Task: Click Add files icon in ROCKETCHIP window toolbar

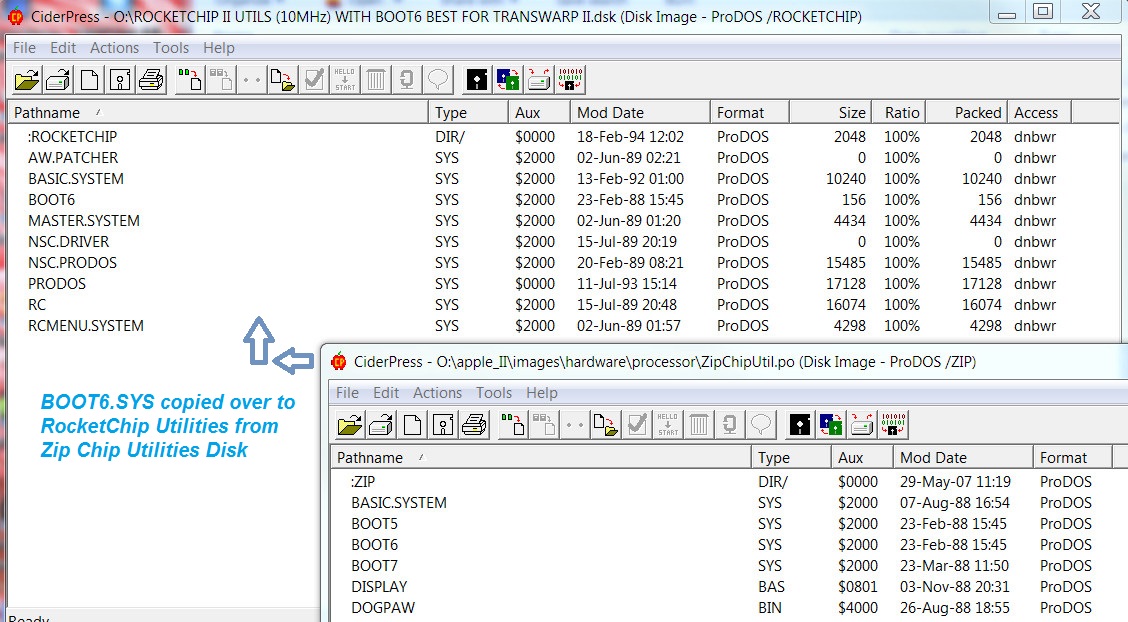Action: (x=190, y=79)
